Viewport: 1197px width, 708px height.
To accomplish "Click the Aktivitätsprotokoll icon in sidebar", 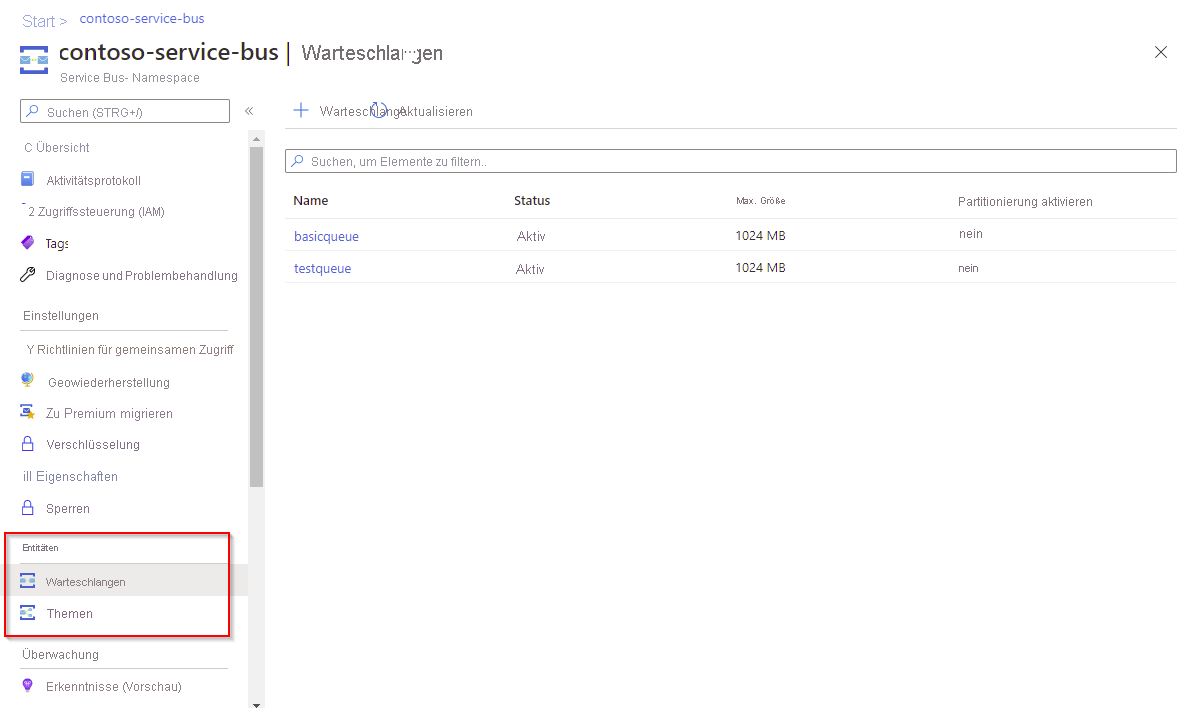I will pyautogui.click(x=27, y=179).
